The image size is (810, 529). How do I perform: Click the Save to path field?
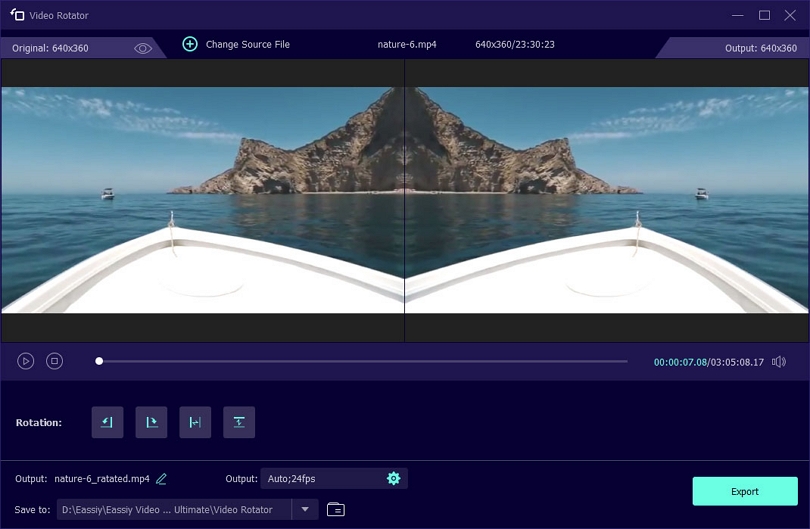[x=174, y=509]
